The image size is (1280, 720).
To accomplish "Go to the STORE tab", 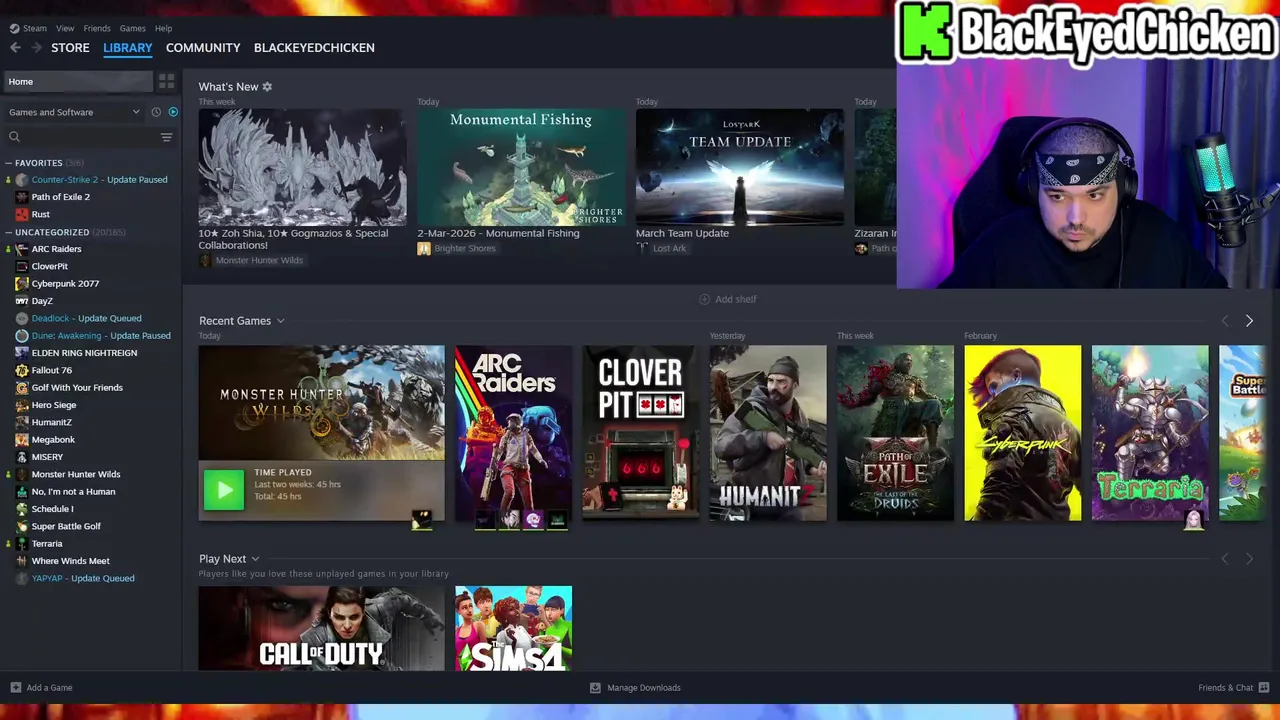I will (x=70, y=48).
